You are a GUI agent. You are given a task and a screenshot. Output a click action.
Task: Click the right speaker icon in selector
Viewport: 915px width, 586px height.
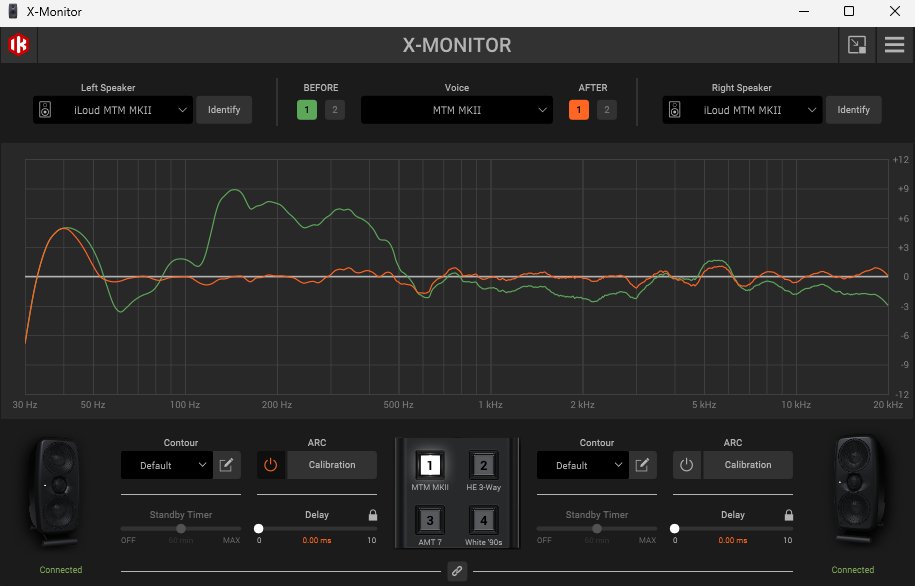click(675, 110)
